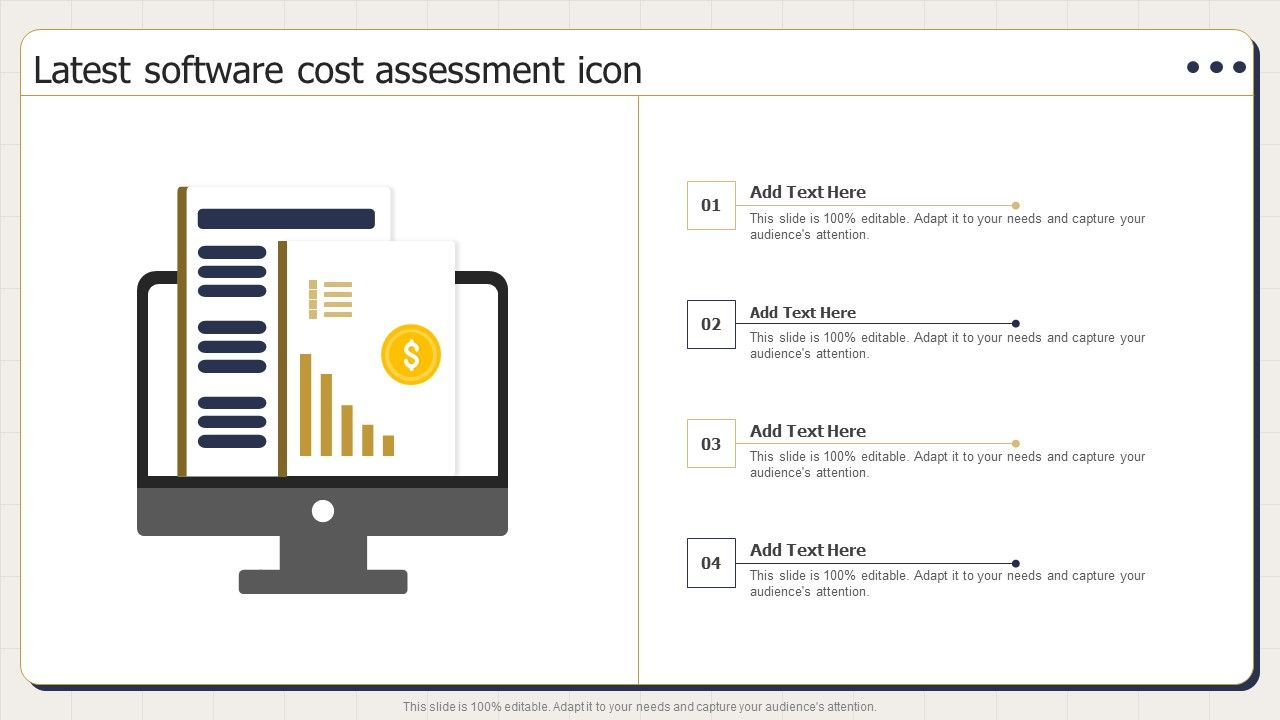The width and height of the screenshot is (1280, 720).
Task: Click the numbered box 03
Action: coord(711,443)
